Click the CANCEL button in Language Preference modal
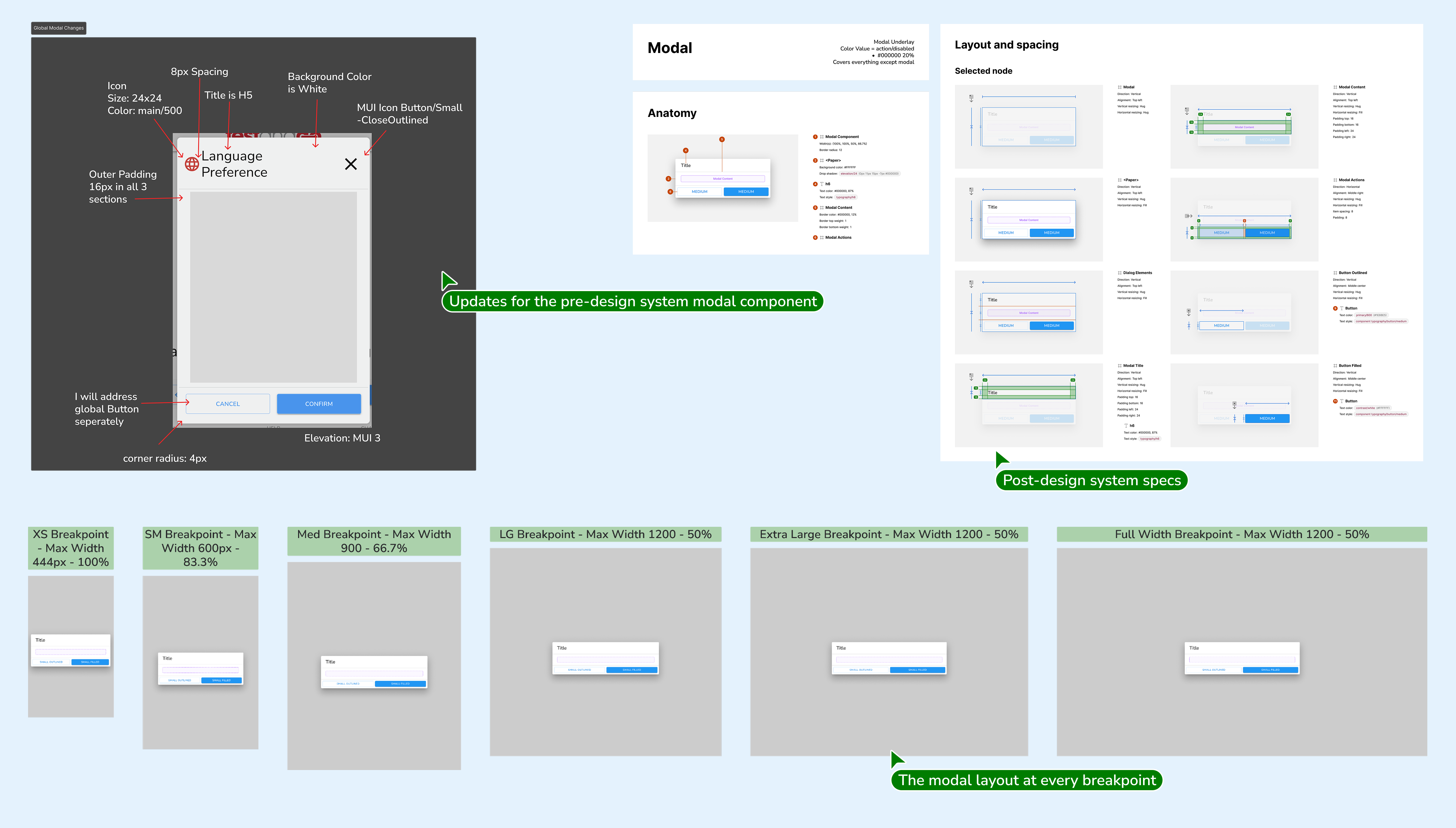 pos(228,404)
